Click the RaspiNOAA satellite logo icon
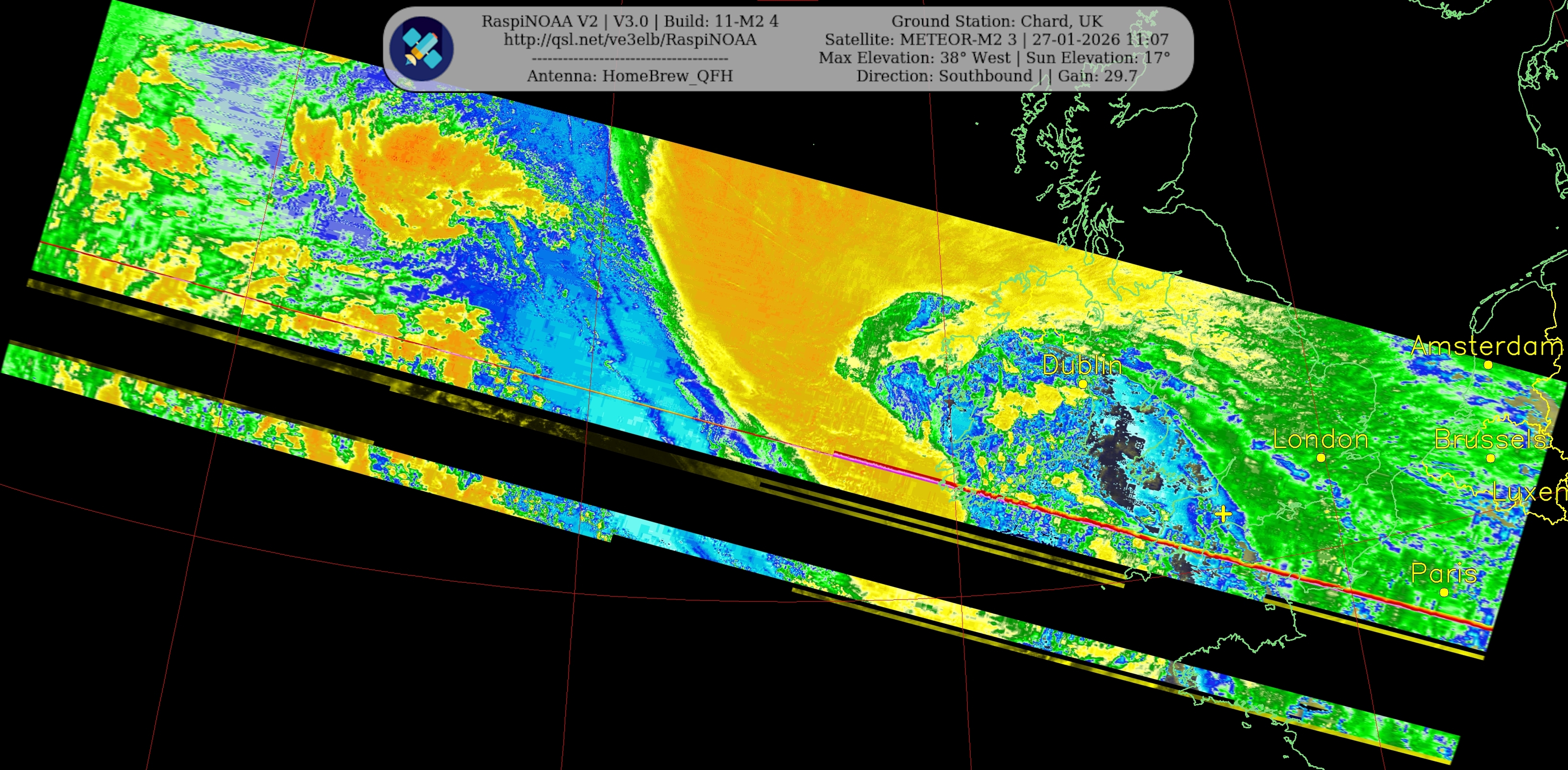 (x=421, y=48)
